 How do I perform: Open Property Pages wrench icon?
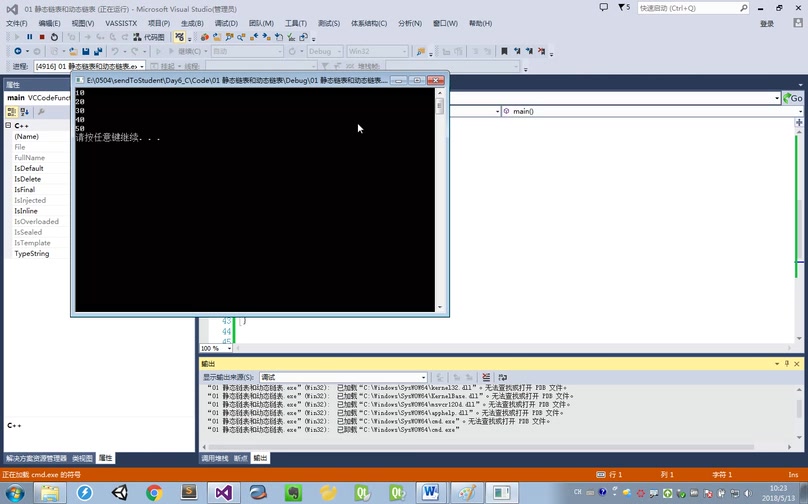point(41,112)
